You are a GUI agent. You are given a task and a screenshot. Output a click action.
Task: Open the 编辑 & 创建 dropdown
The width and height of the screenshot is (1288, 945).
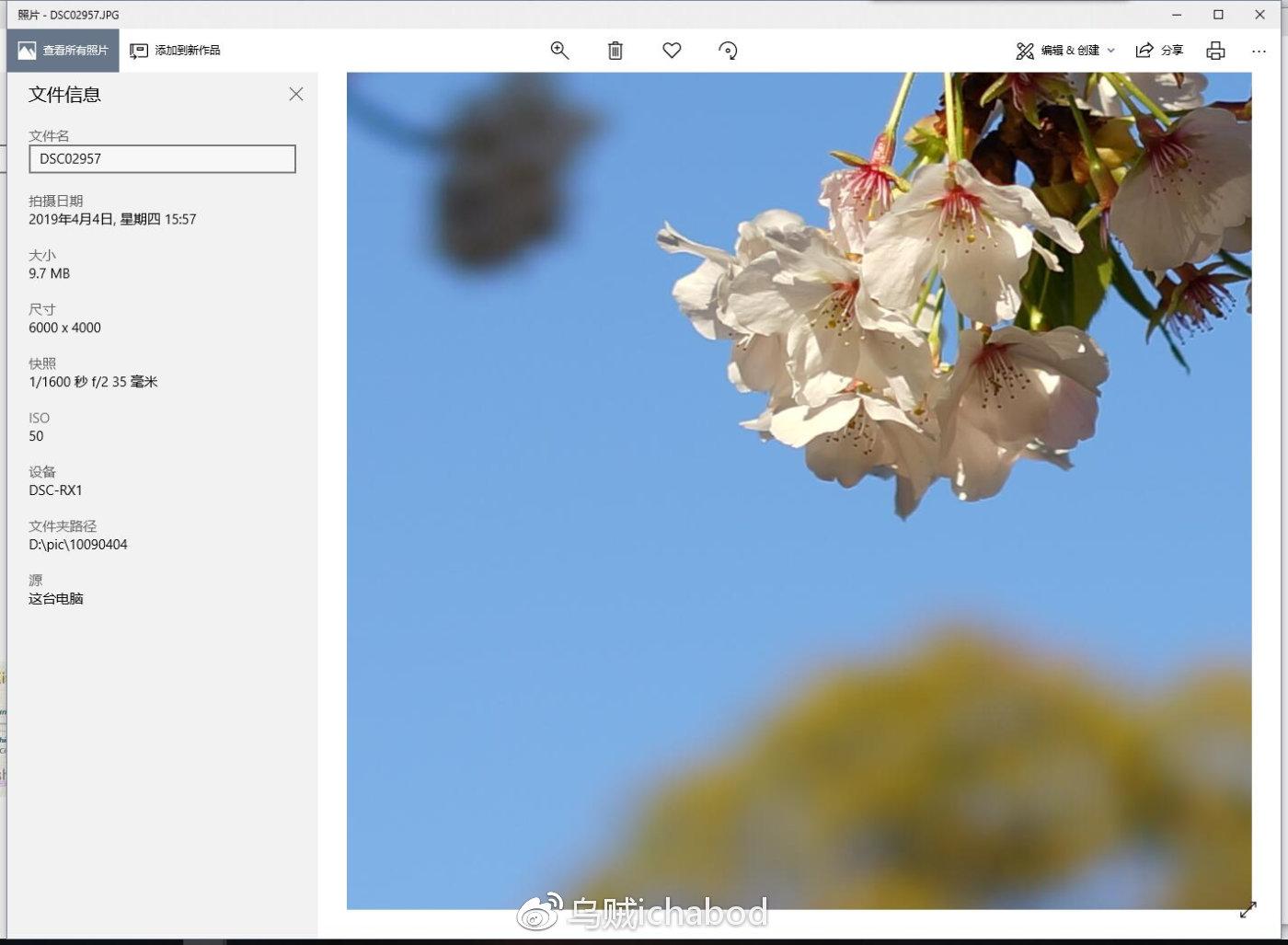pyautogui.click(x=1065, y=51)
